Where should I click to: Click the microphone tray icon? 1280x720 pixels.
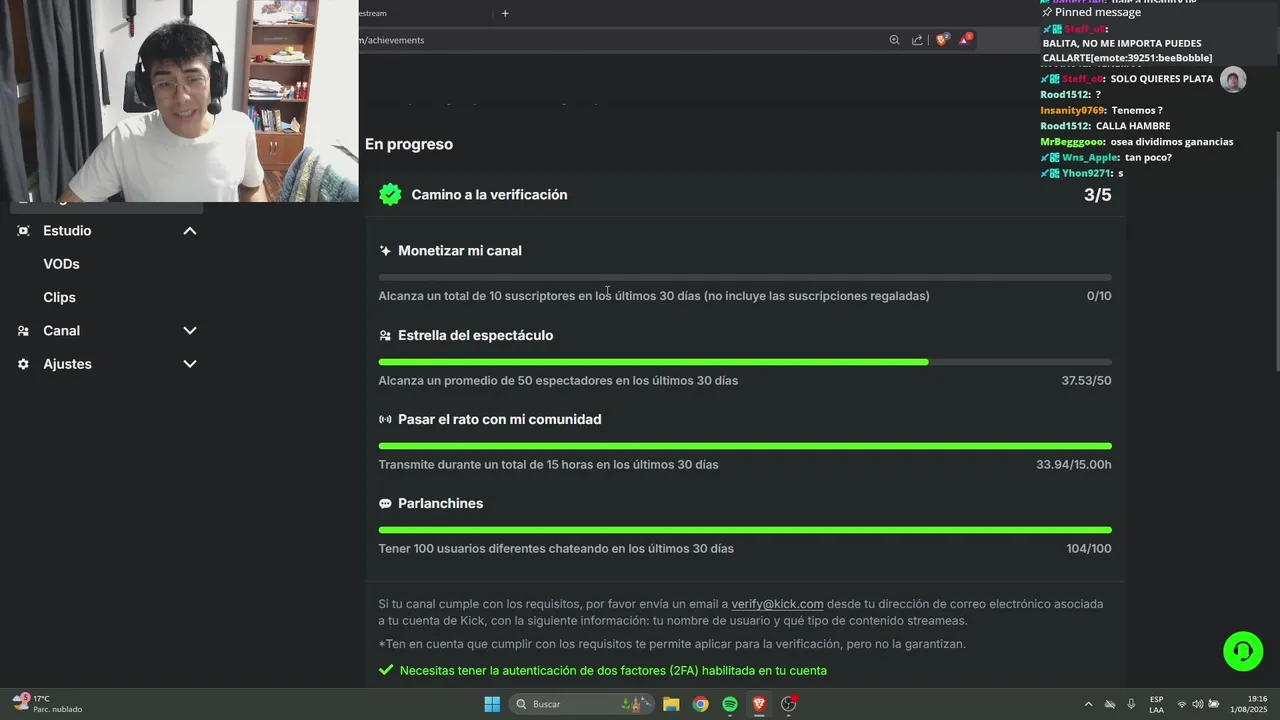[1131, 704]
